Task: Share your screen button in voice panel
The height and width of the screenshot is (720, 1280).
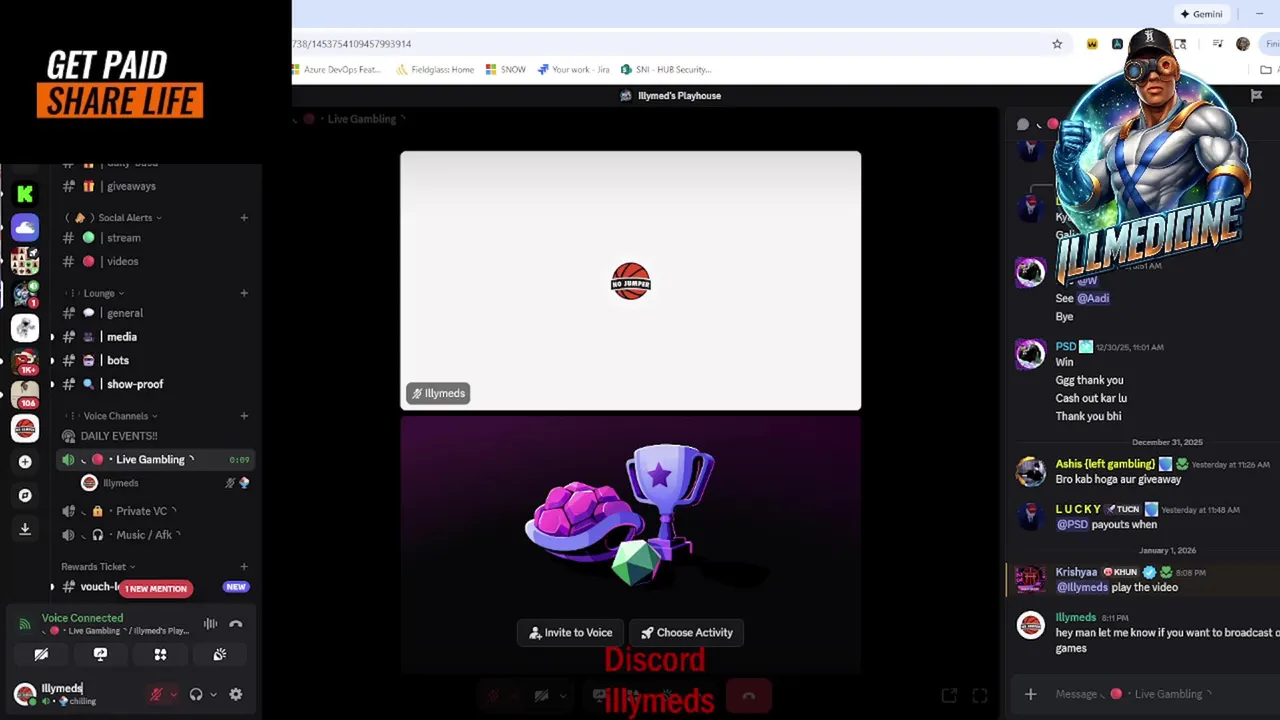Action: [100, 654]
